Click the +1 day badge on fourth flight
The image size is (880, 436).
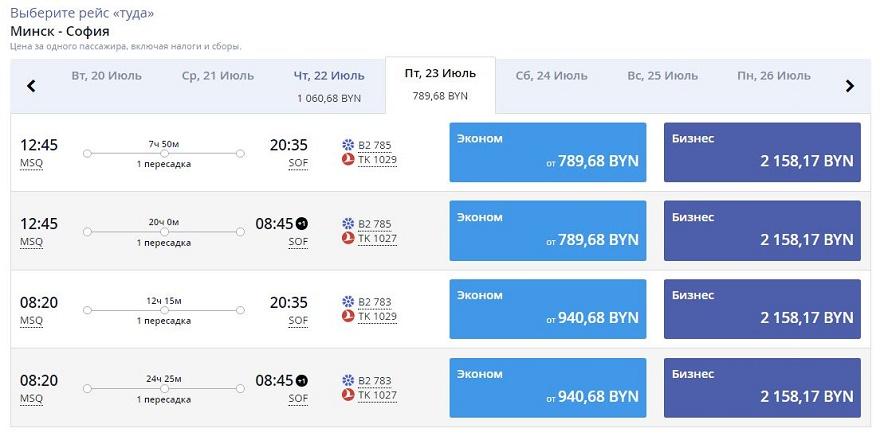click(x=302, y=381)
